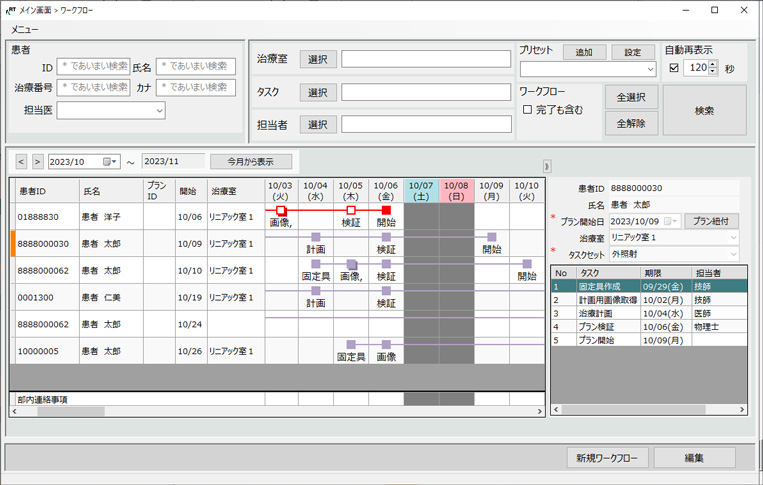Select task row 計画用画像取得
Screen dimensions: 763x485
[649, 300]
